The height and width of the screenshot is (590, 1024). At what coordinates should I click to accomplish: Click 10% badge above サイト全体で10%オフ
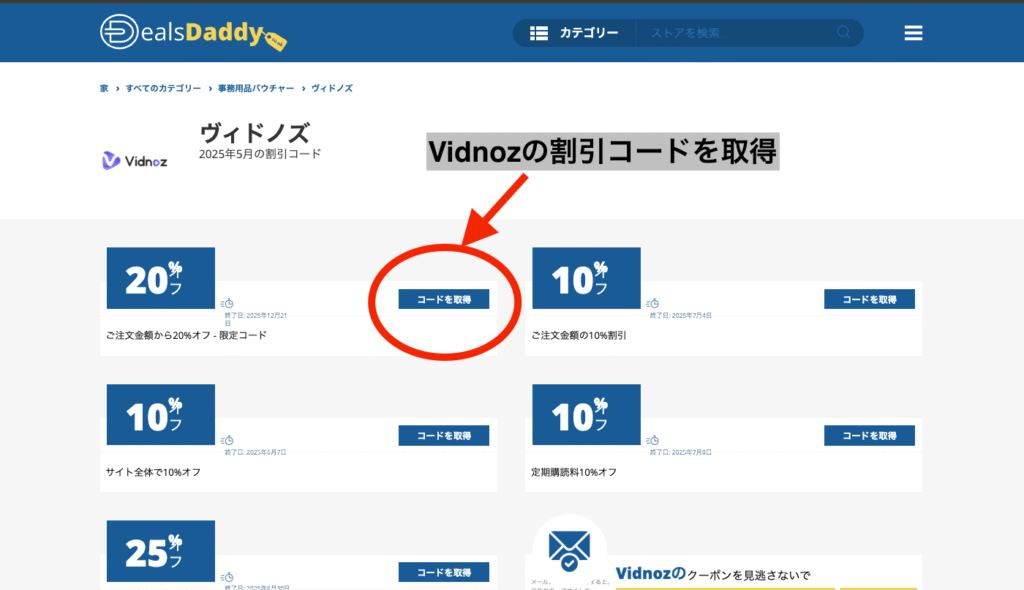point(161,414)
